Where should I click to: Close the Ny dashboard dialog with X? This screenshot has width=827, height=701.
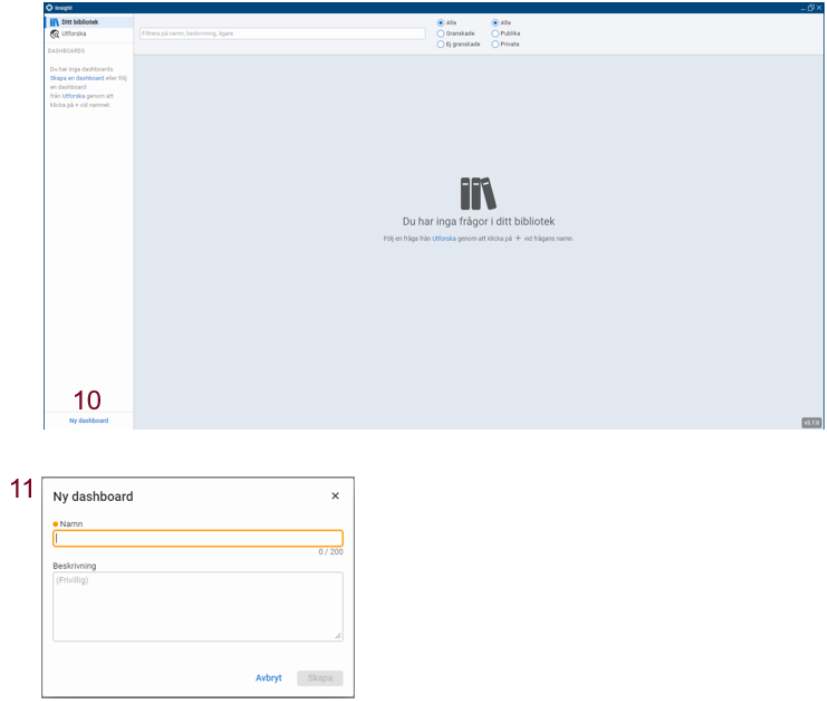tap(335, 496)
